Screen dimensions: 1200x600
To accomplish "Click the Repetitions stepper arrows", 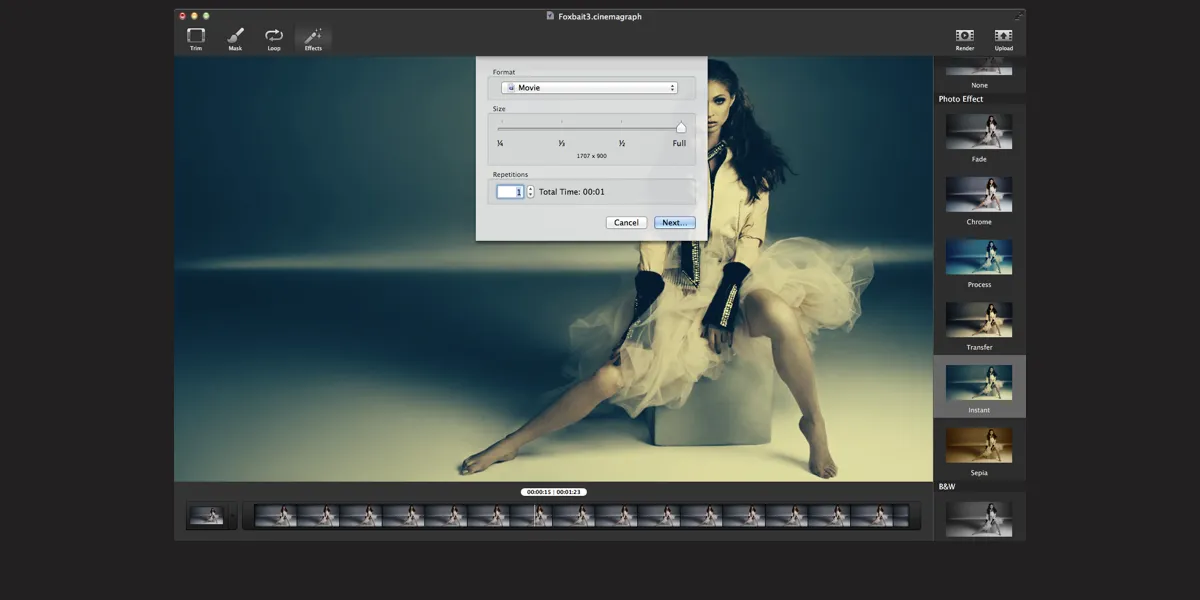I will (531, 191).
